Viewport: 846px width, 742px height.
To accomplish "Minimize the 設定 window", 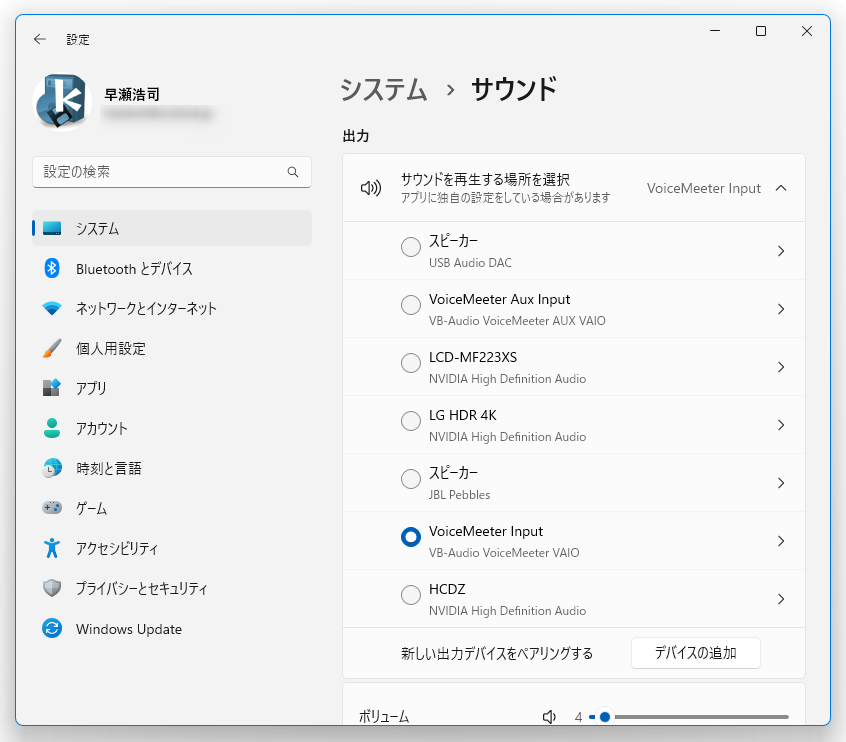I will pos(715,31).
